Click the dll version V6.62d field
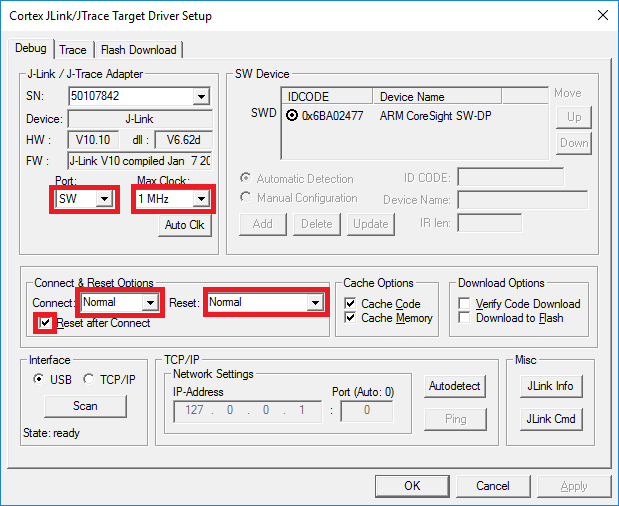The width and height of the screenshot is (619, 506). click(x=184, y=140)
